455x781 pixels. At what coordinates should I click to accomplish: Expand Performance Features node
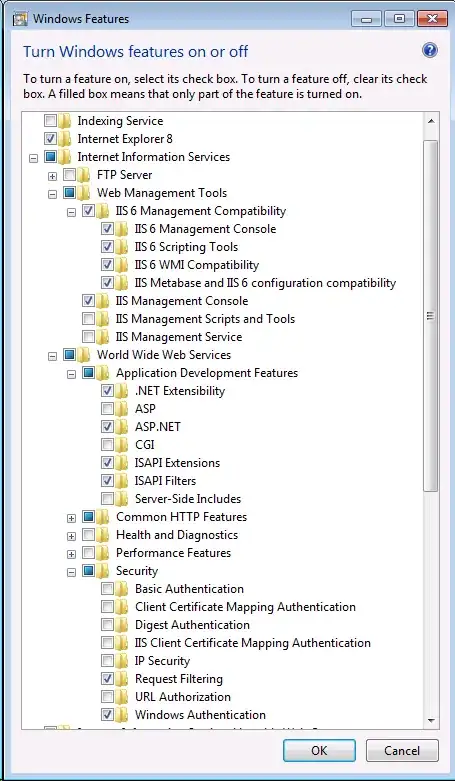[71, 554]
